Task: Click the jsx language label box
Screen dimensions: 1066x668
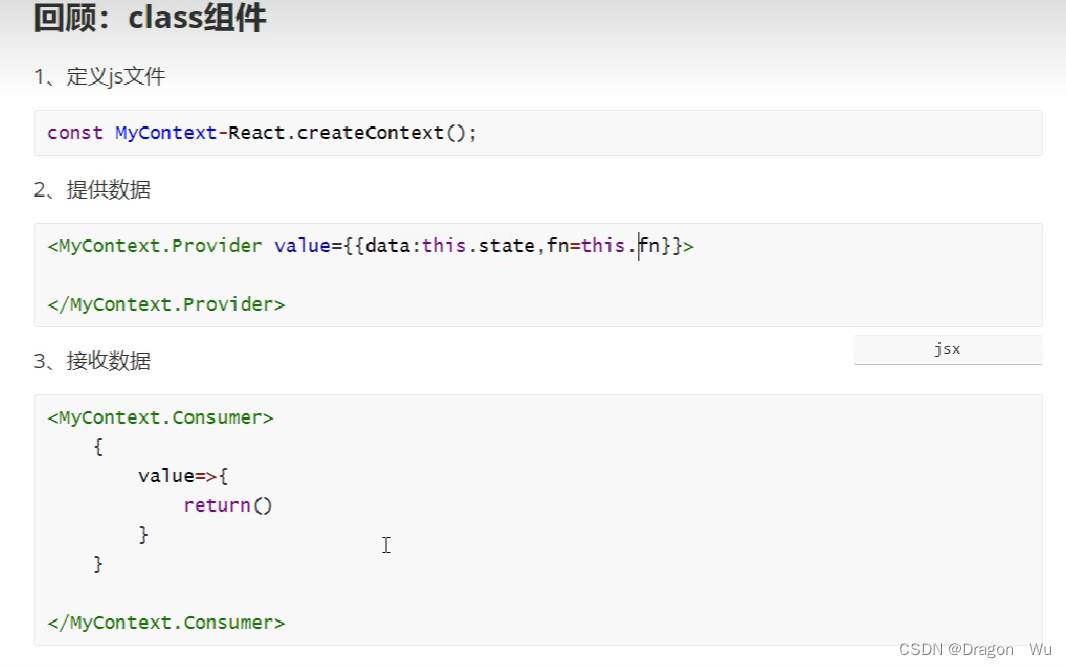Action: pos(947,349)
